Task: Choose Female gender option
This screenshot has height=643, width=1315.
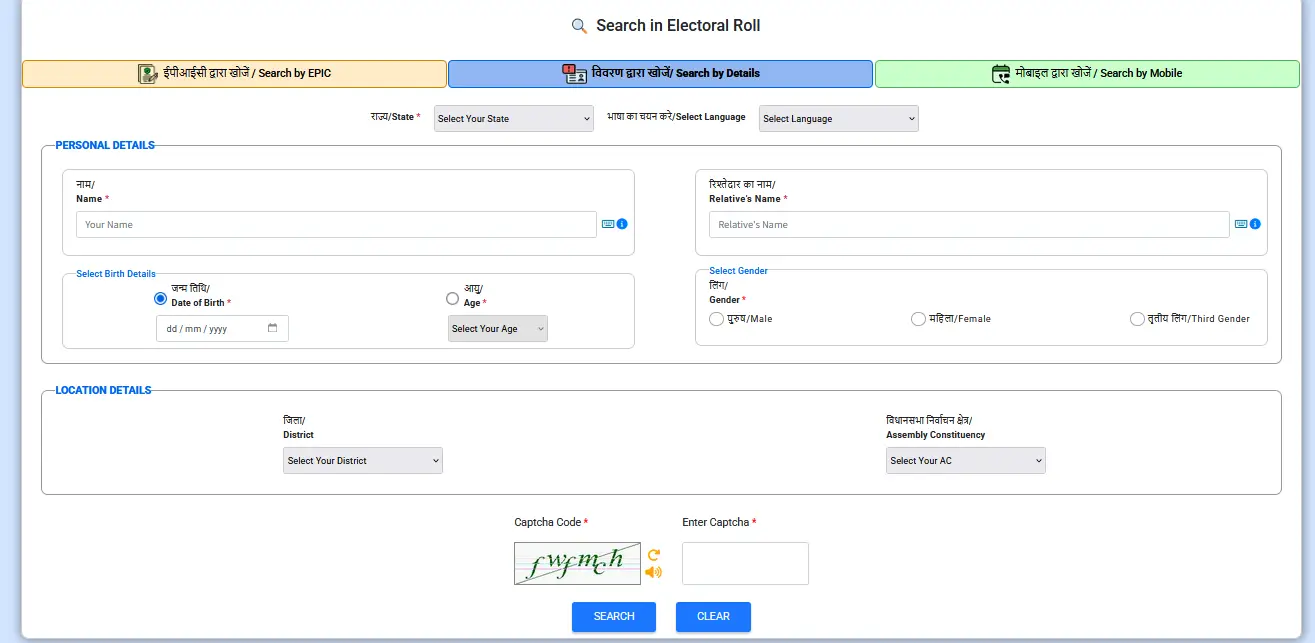Action: [918, 318]
